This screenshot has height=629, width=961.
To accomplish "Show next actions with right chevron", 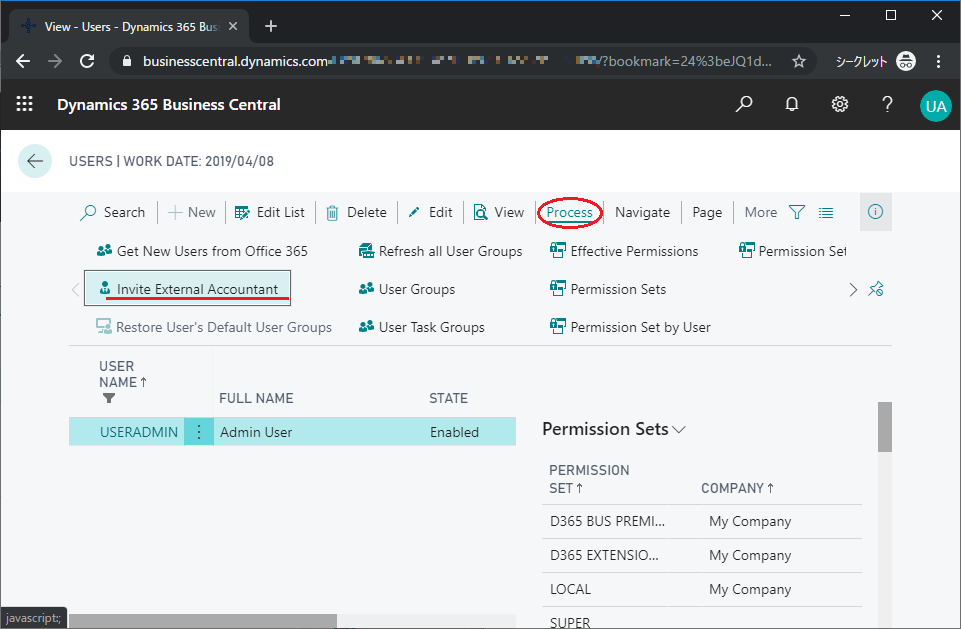I will tap(853, 289).
